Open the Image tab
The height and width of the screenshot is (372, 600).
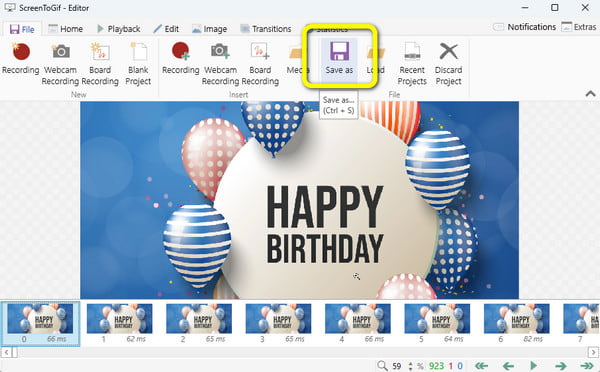[210, 29]
